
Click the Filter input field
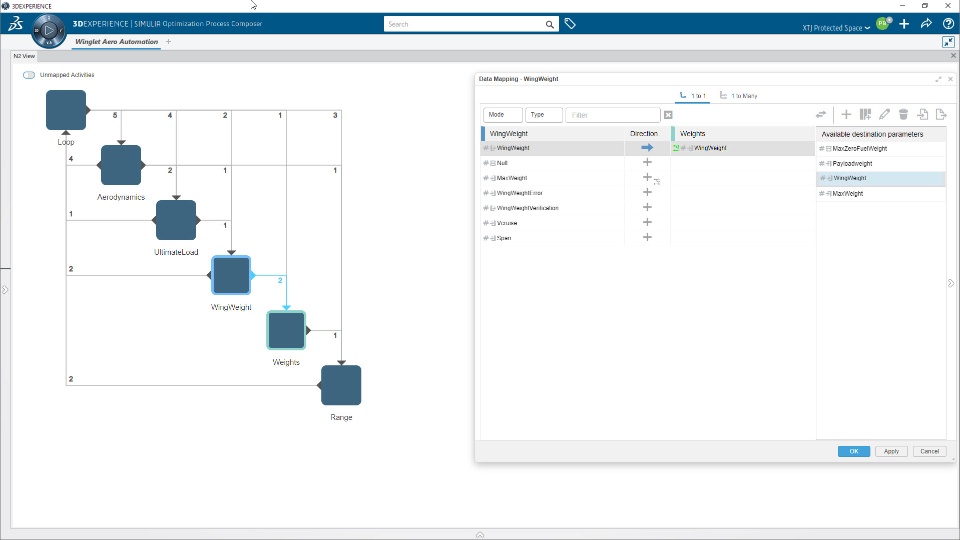[x=613, y=115]
